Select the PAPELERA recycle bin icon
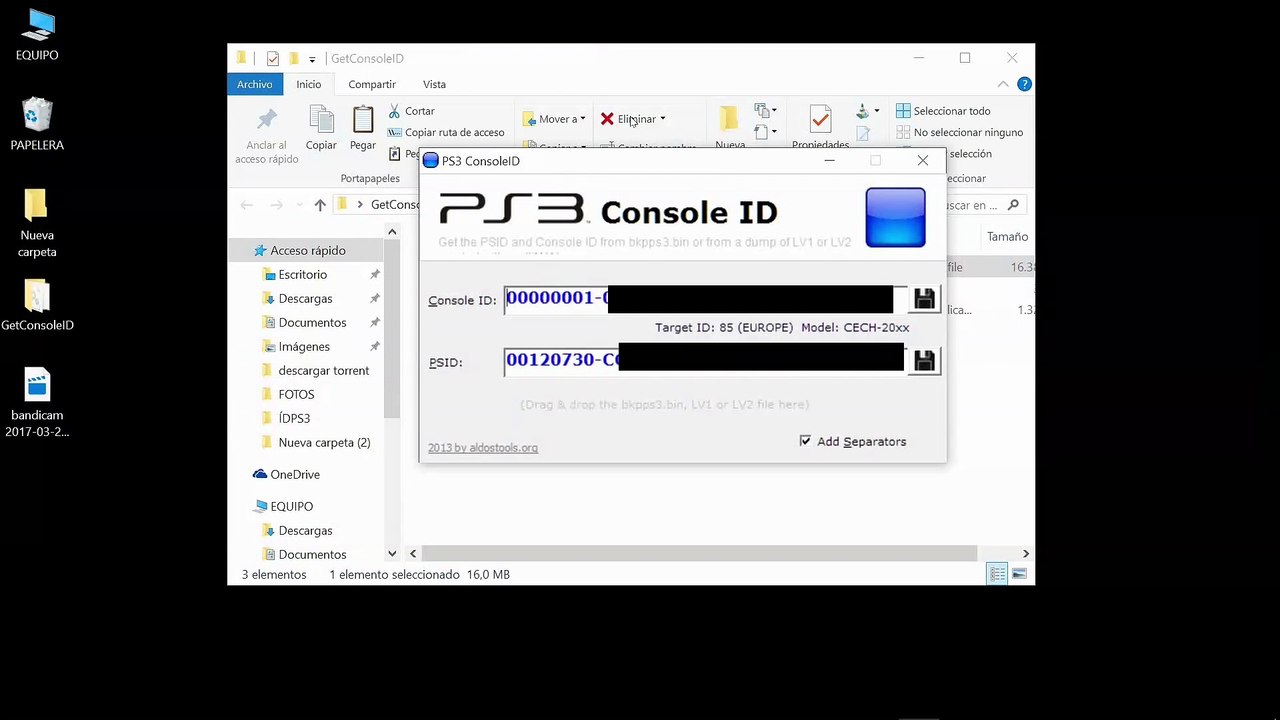Viewport: 1280px width, 720px height. tap(37, 124)
